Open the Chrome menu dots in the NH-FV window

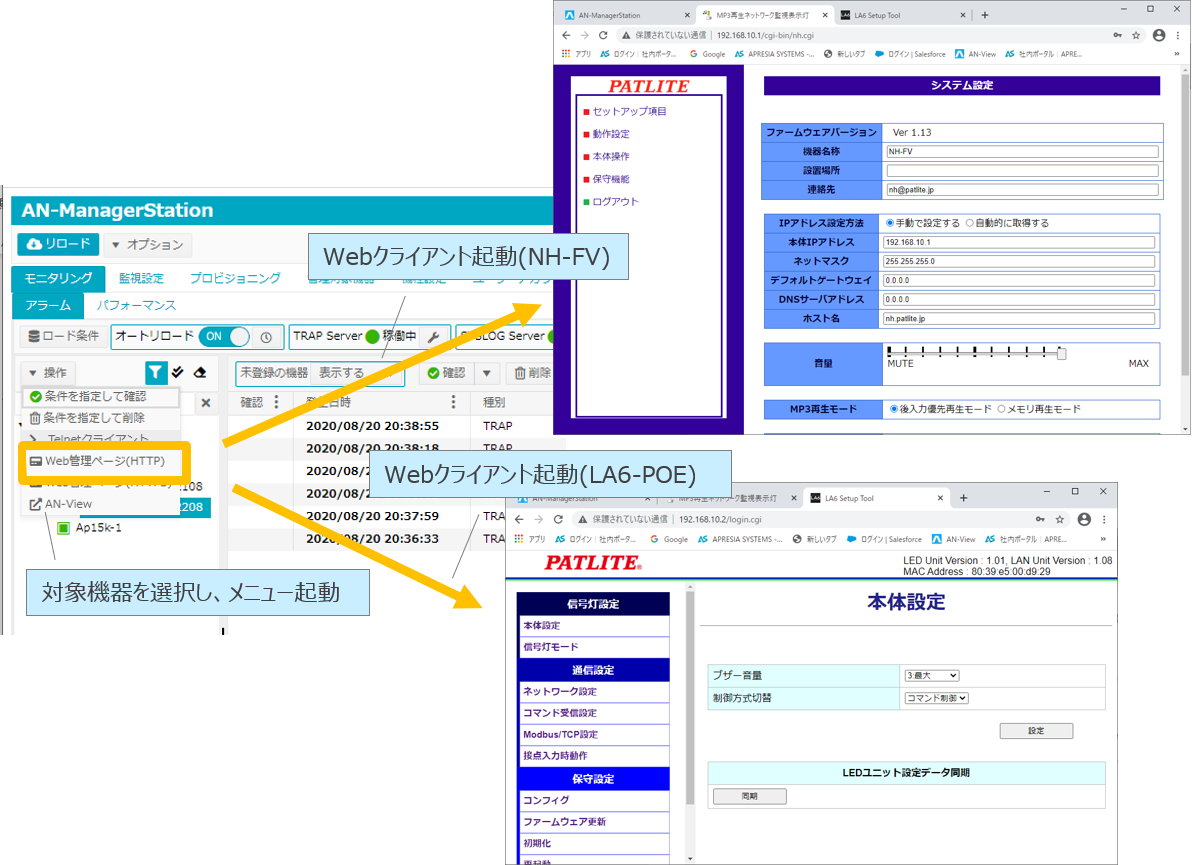click(1178, 35)
